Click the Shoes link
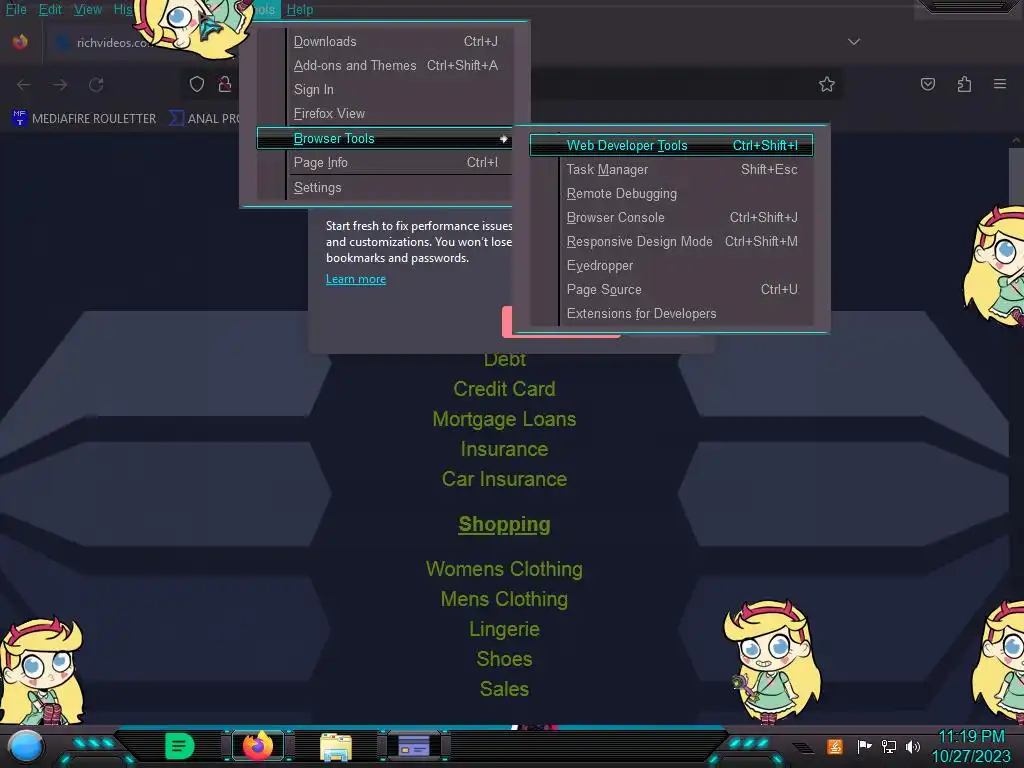This screenshot has width=1024, height=768. (504, 659)
